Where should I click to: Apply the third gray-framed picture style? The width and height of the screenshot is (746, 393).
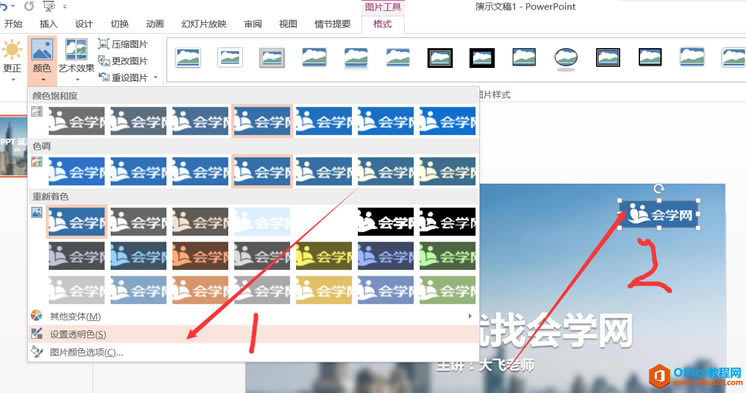point(272,58)
